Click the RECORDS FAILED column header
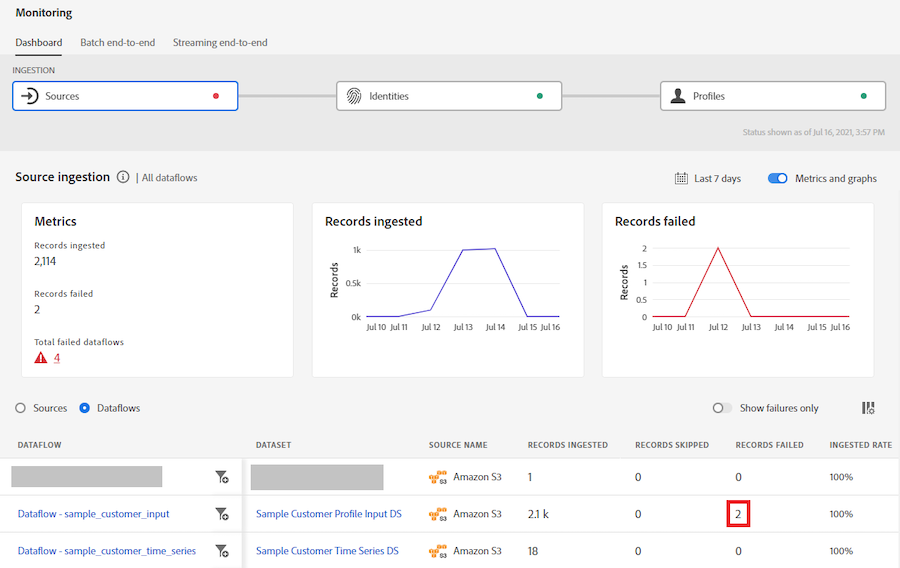Viewport: 900px width, 568px height. [770, 445]
